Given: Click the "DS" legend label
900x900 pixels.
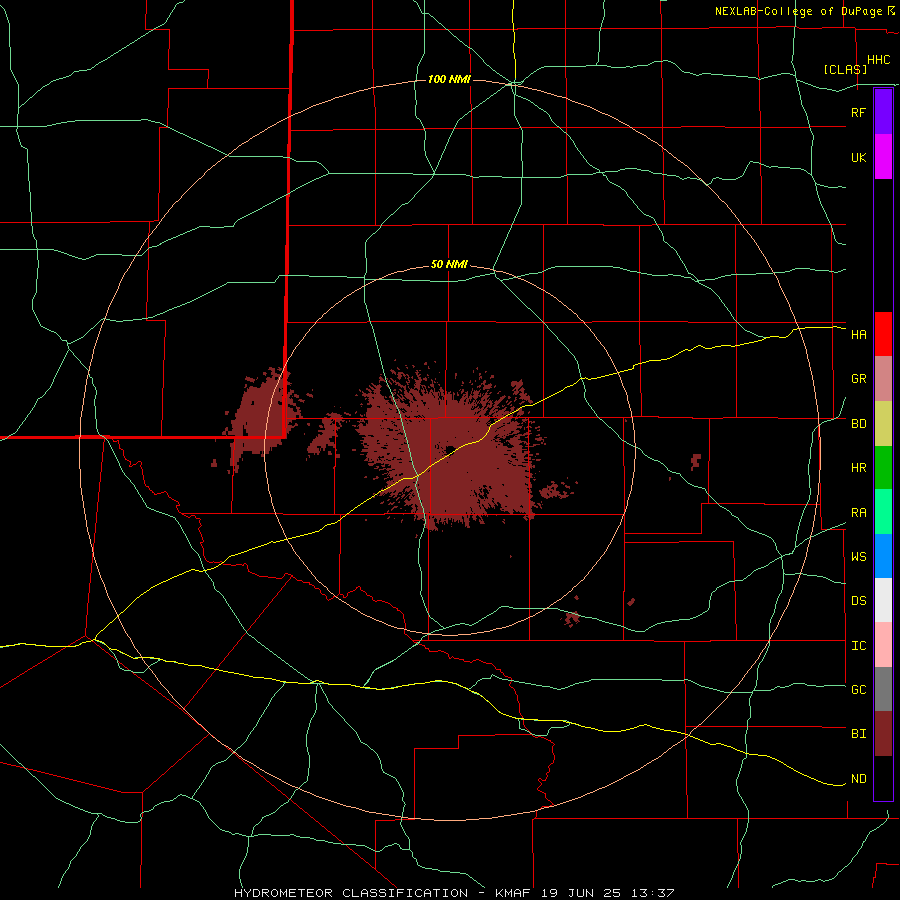Looking at the screenshot, I should (858, 601).
